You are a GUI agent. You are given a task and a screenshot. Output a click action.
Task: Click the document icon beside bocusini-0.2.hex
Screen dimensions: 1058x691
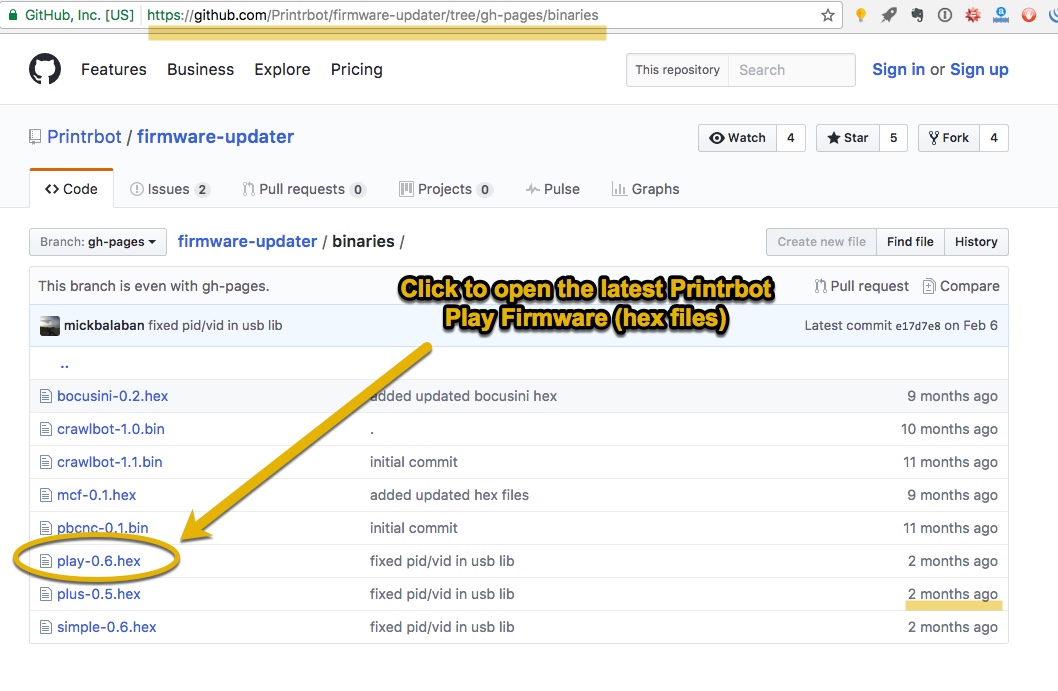coord(46,395)
